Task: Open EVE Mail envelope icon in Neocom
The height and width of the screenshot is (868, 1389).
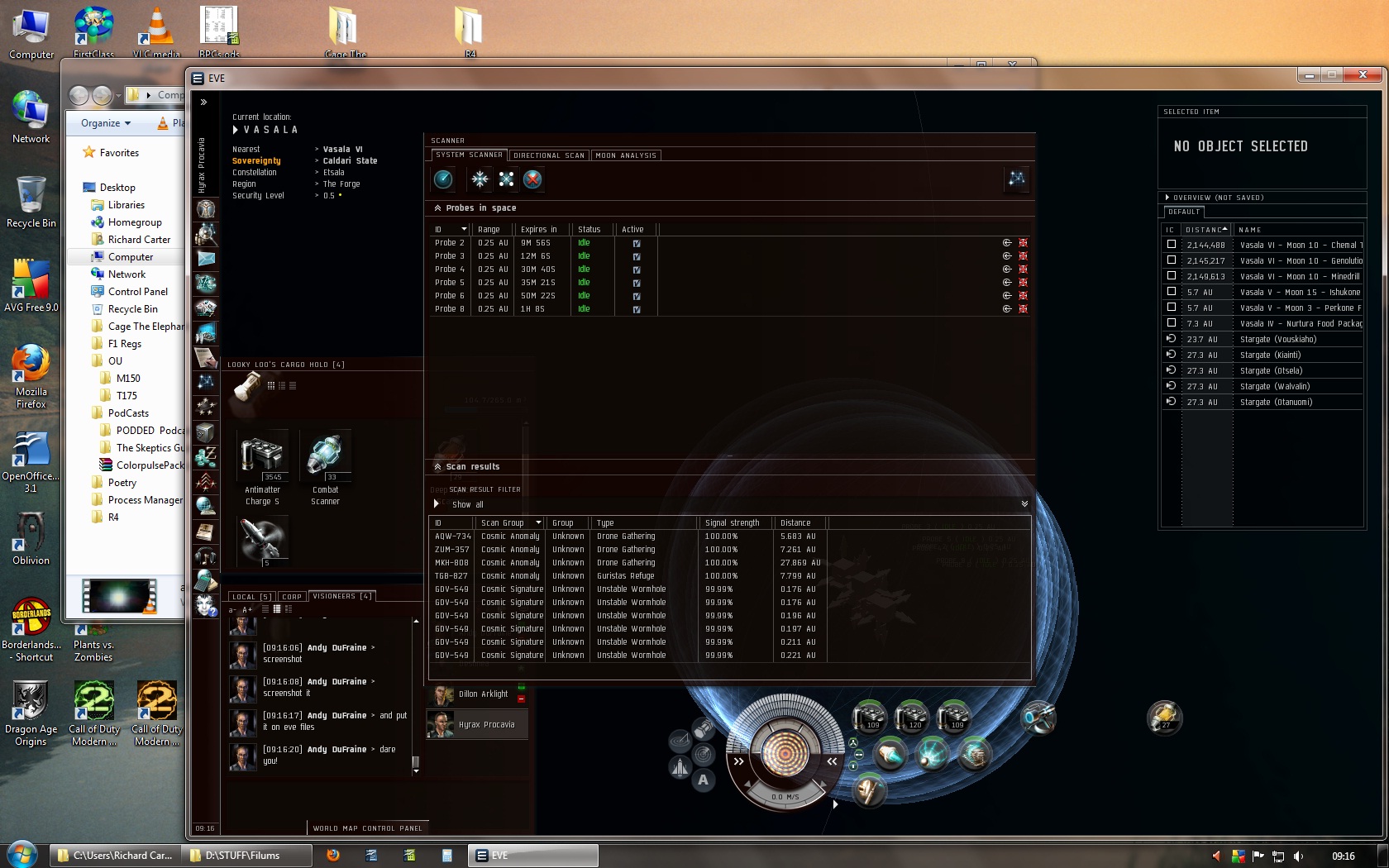Action: (206, 259)
